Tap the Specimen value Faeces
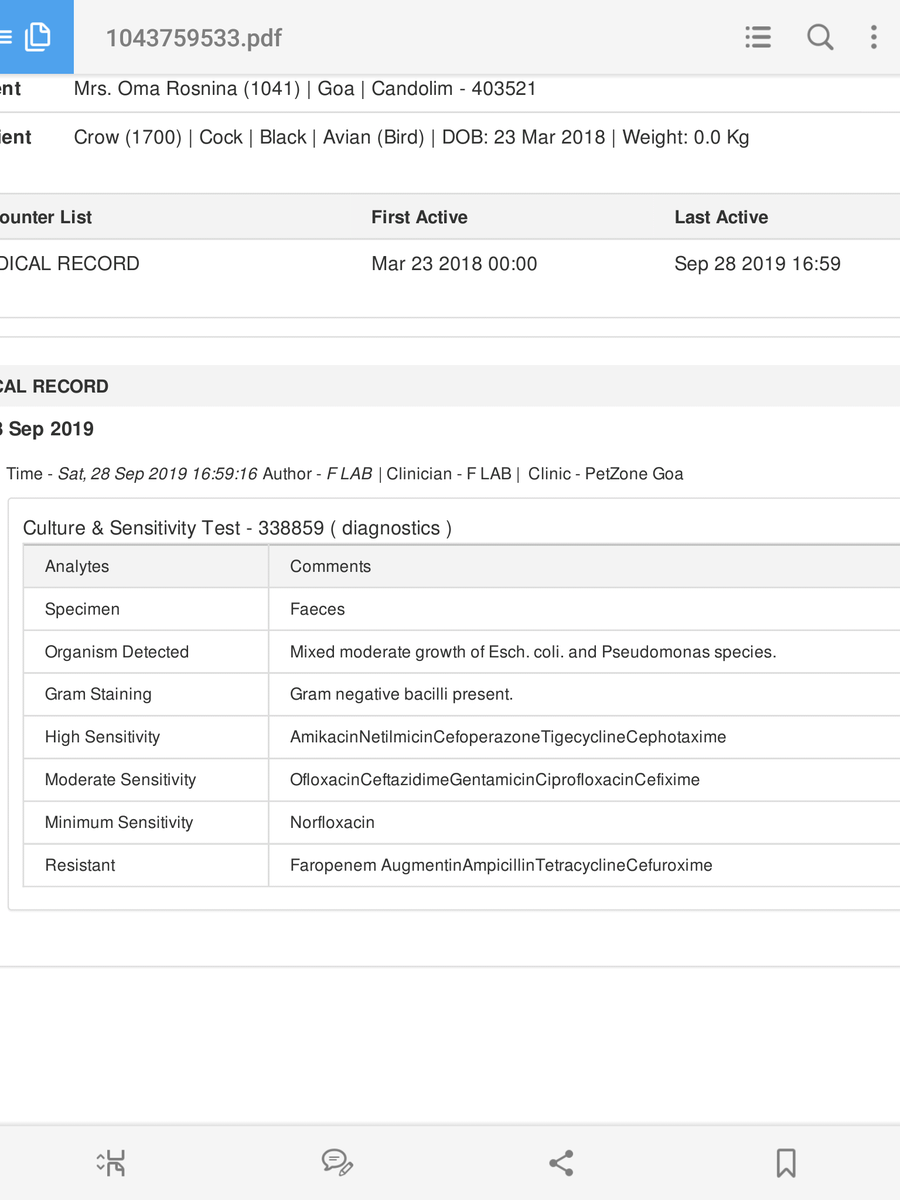The width and height of the screenshot is (900, 1200). pos(317,609)
